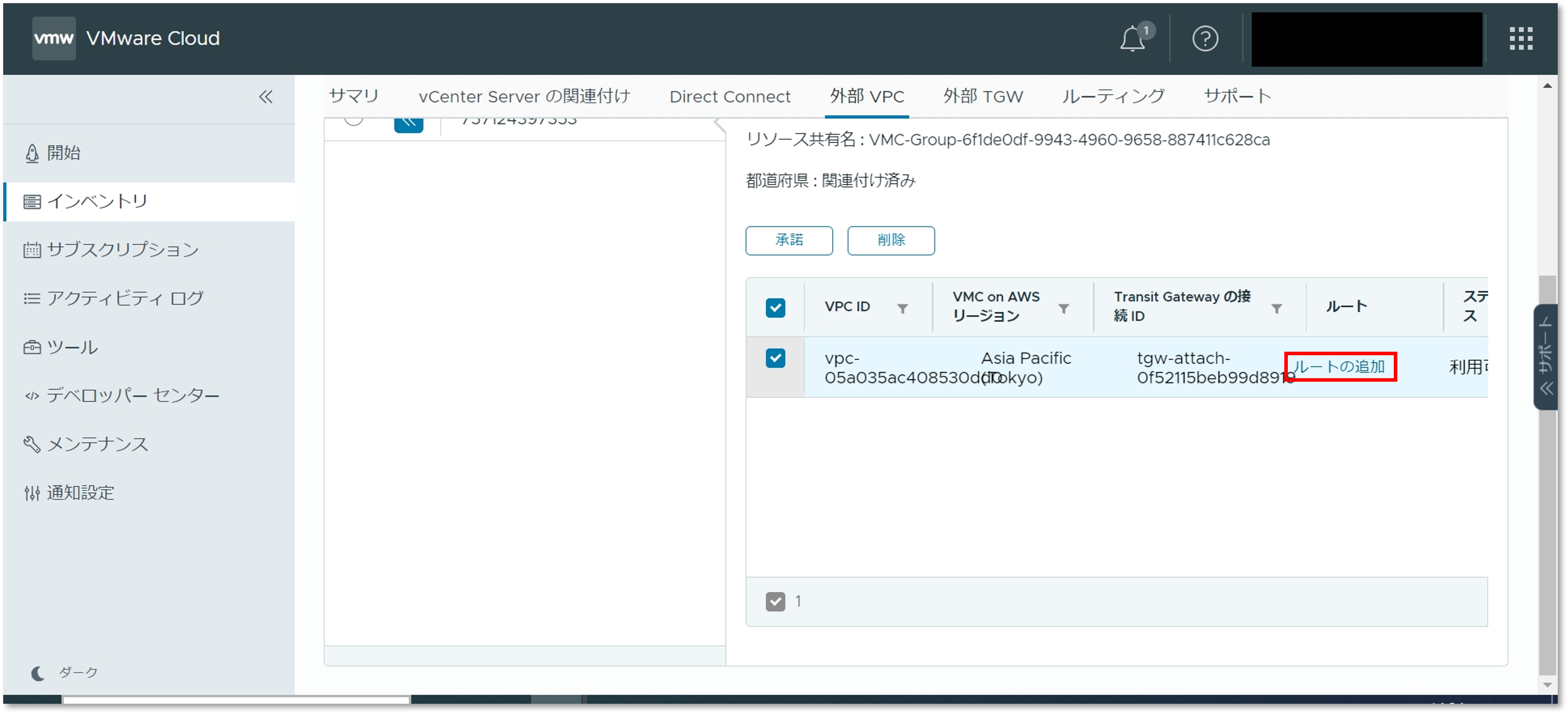The width and height of the screenshot is (1568, 714).
Task: Switch to the Direct Connect tab
Action: tap(730, 96)
